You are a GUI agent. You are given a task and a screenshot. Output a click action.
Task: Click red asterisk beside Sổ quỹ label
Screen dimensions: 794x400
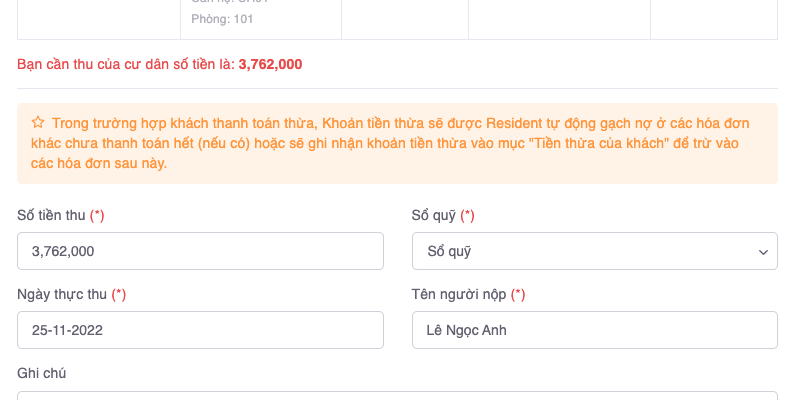[467, 215]
